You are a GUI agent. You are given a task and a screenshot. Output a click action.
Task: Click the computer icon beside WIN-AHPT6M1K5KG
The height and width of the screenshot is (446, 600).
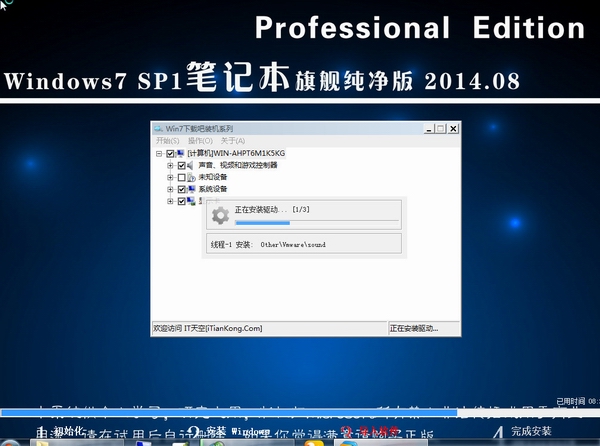pyautogui.click(x=180, y=153)
